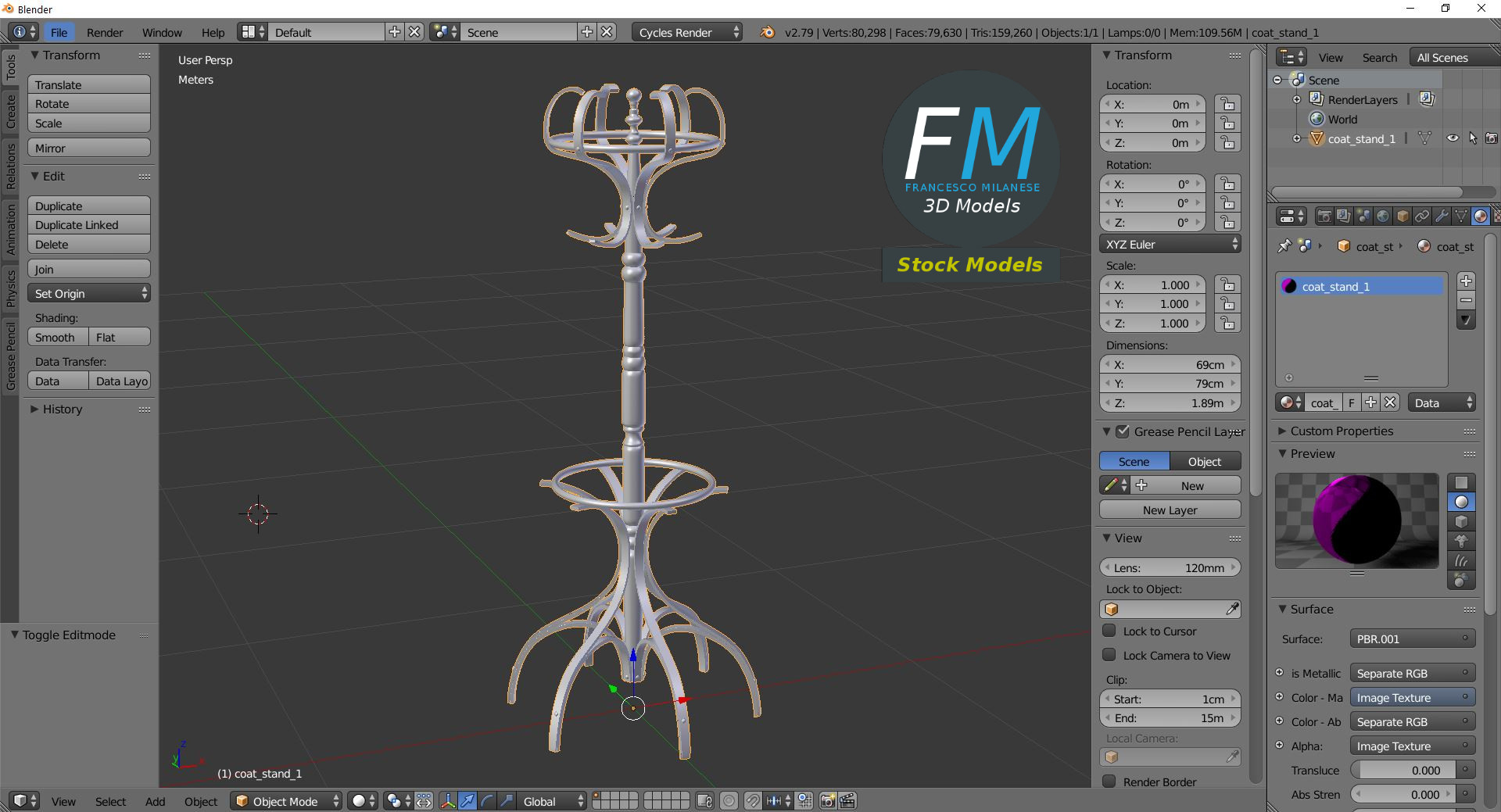Image resolution: width=1501 pixels, height=812 pixels.
Task: Toggle proportional editing circle icon
Action: click(x=729, y=801)
